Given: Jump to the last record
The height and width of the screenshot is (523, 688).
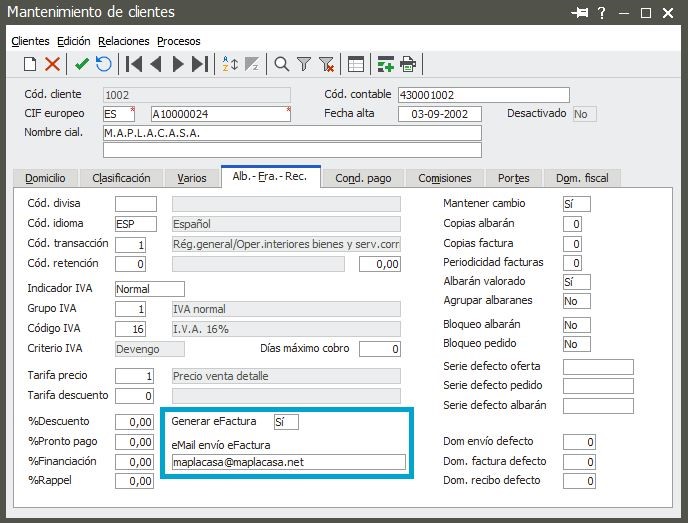Looking at the screenshot, I should (x=200, y=65).
